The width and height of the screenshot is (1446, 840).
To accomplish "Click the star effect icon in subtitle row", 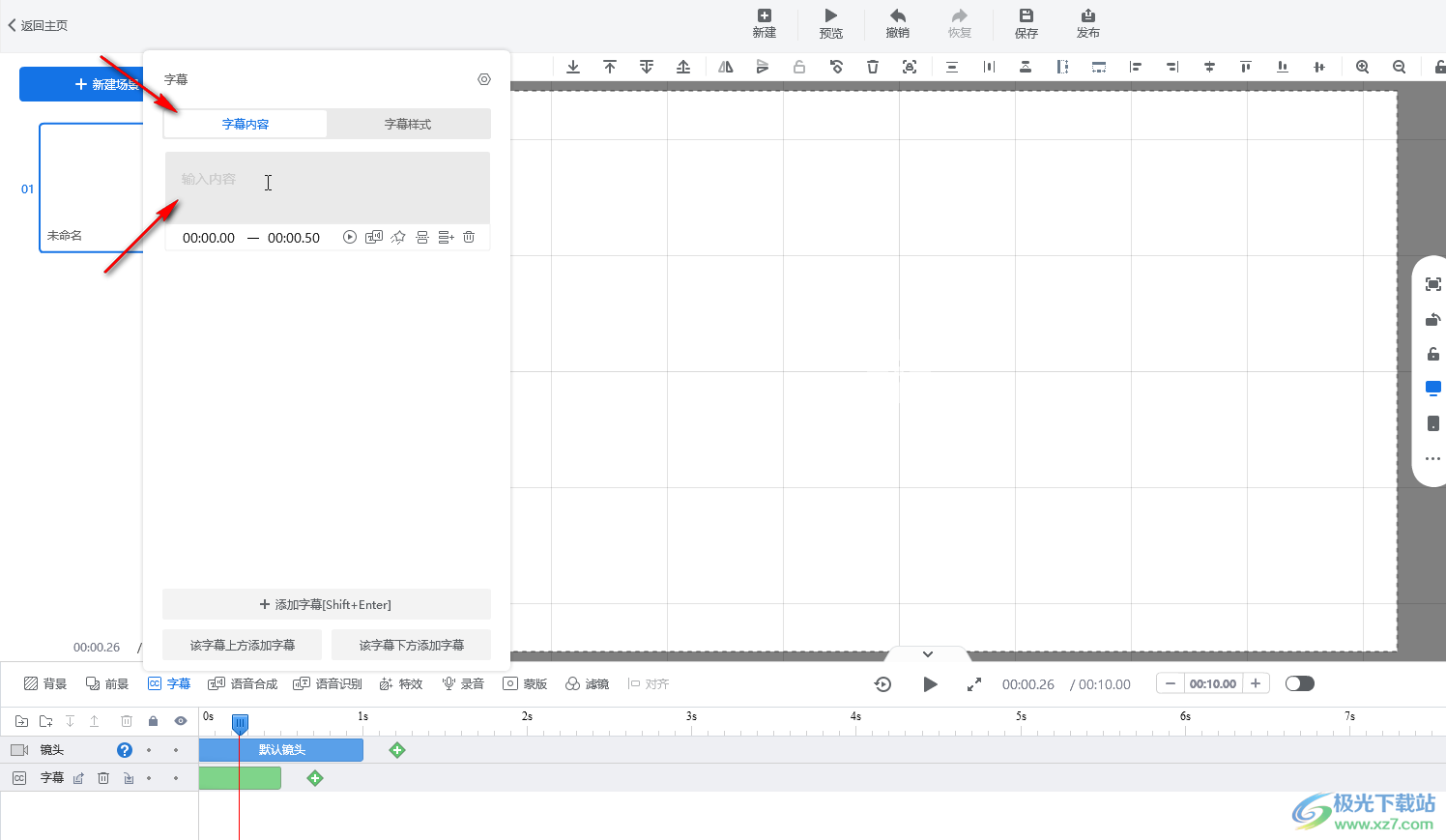I will [x=398, y=237].
